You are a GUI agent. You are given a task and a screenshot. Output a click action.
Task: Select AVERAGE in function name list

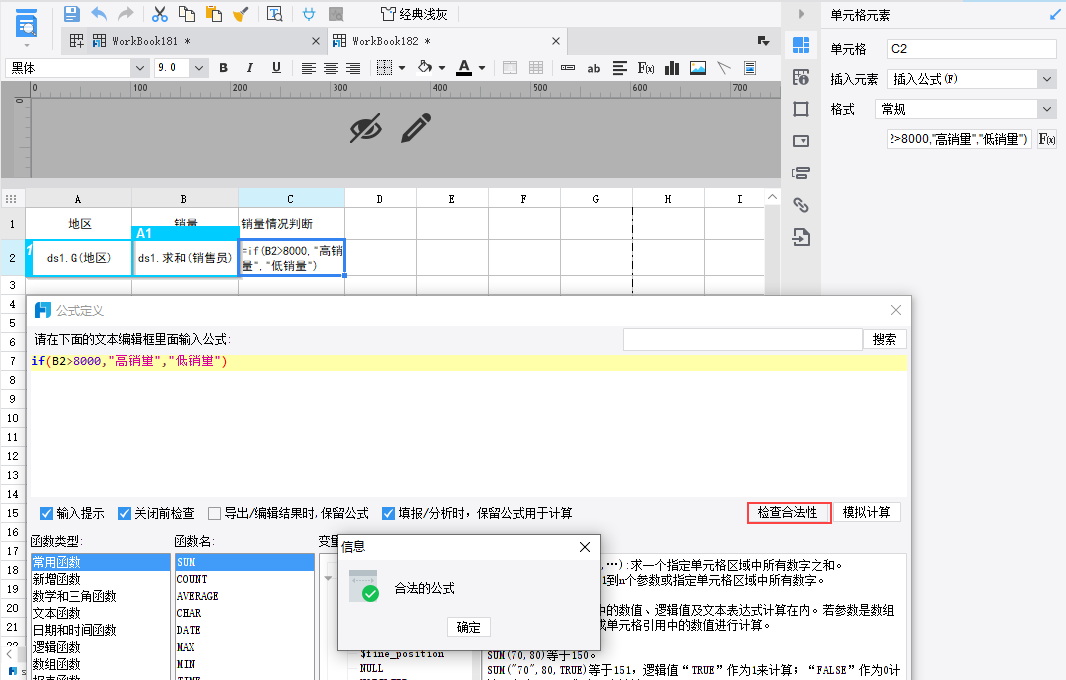pyautogui.click(x=245, y=596)
